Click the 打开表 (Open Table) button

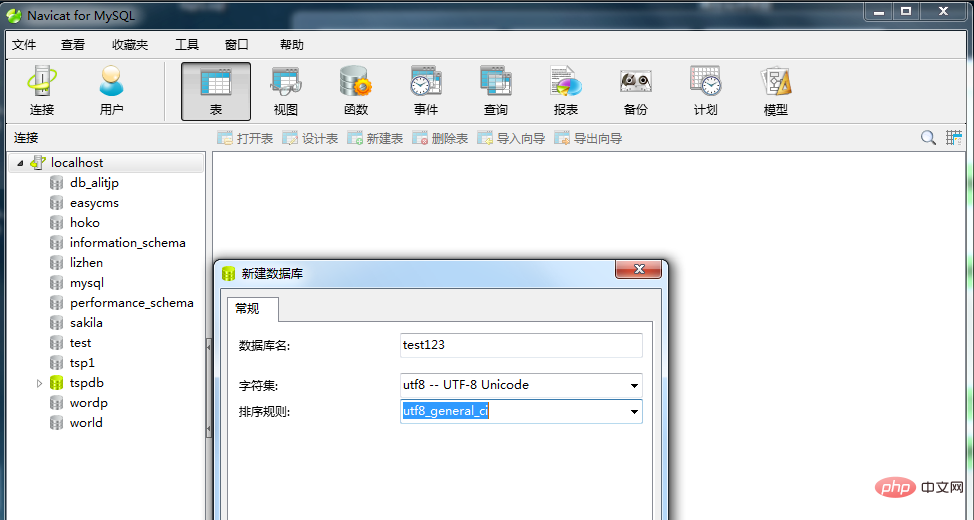pyautogui.click(x=245, y=138)
